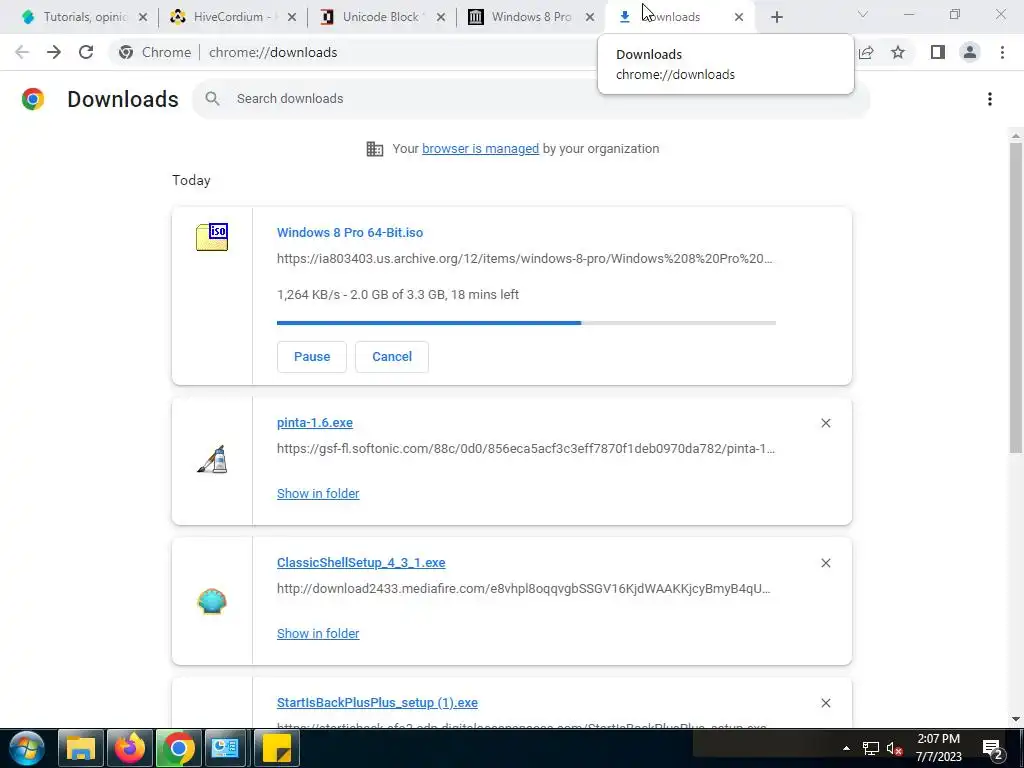
Task: Click the muted volume tray icon
Action: [x=894, y=748]
